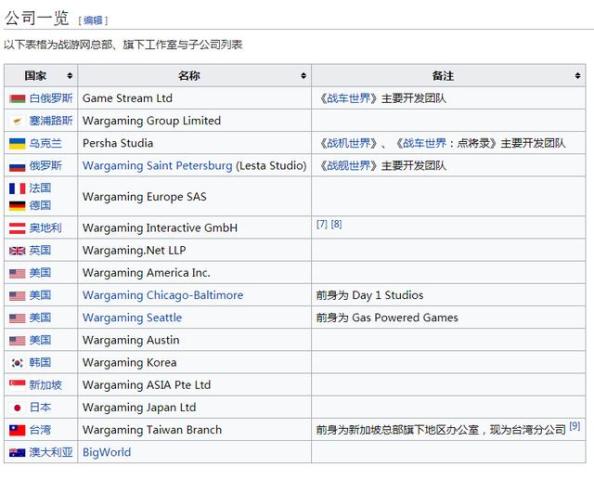The height and width of the screenshot is (480, 594).
Task: Click the Japan flag icon
Action: coord(17,408)
